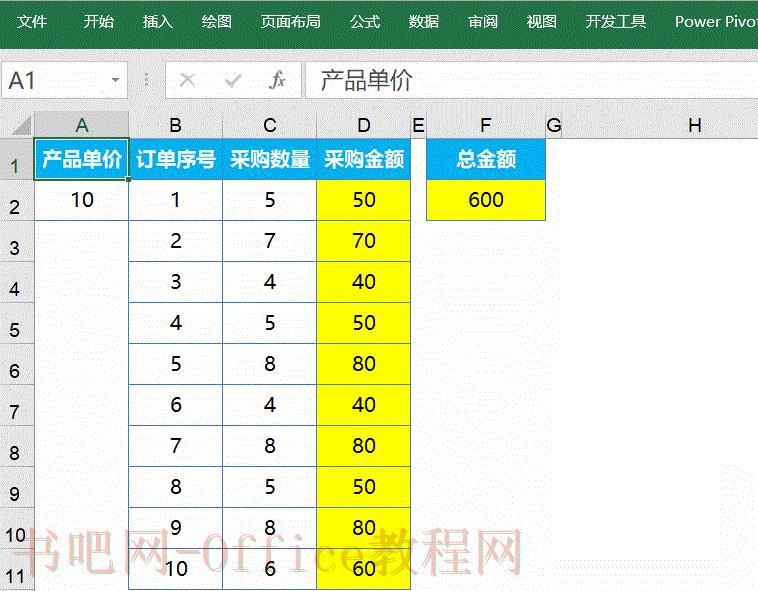Select the purchase quantity cell showing 6
758x591 pixels.
[270, 569]
